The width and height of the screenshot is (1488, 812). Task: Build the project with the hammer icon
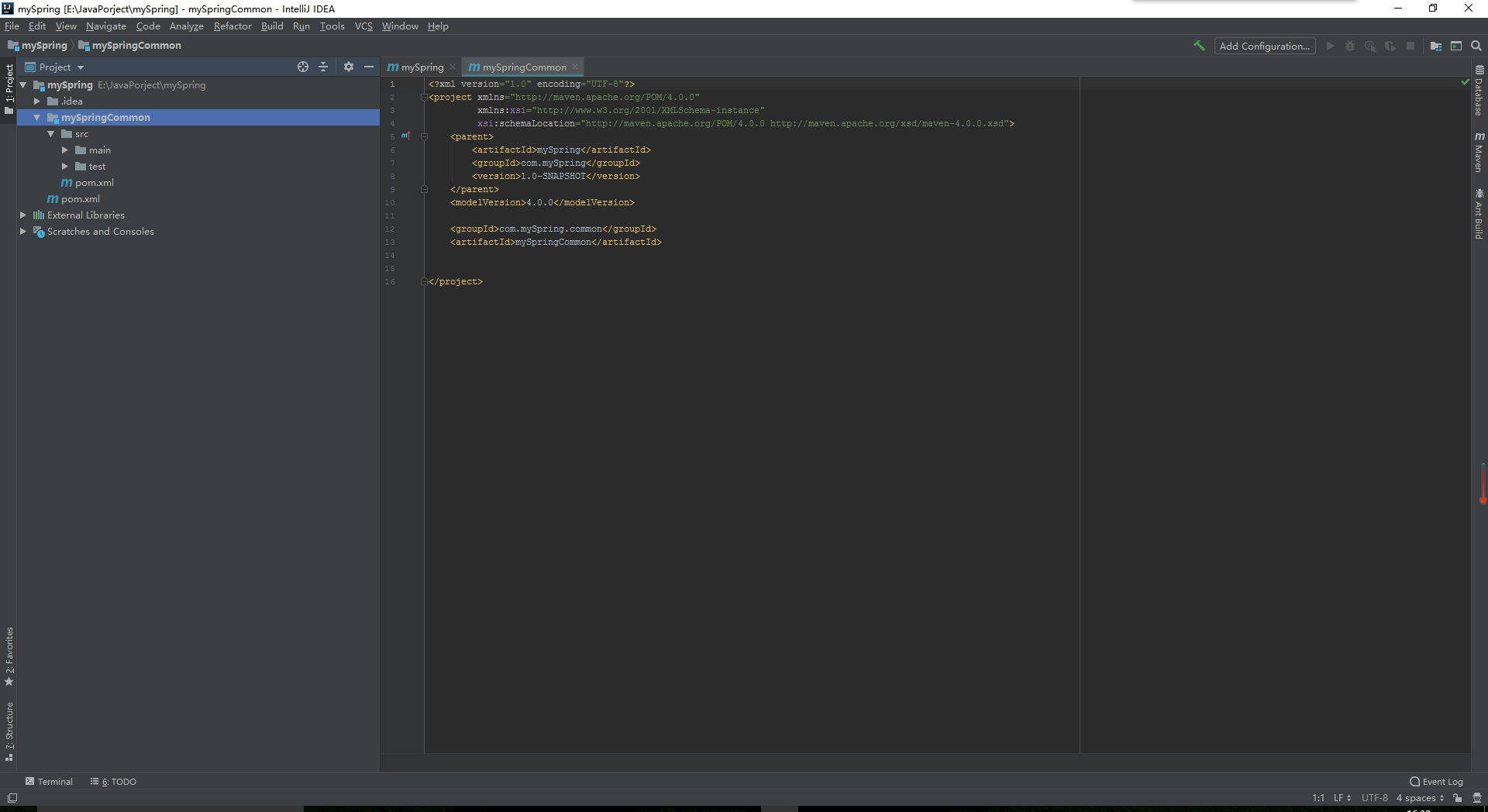[x=1199, y=46]
